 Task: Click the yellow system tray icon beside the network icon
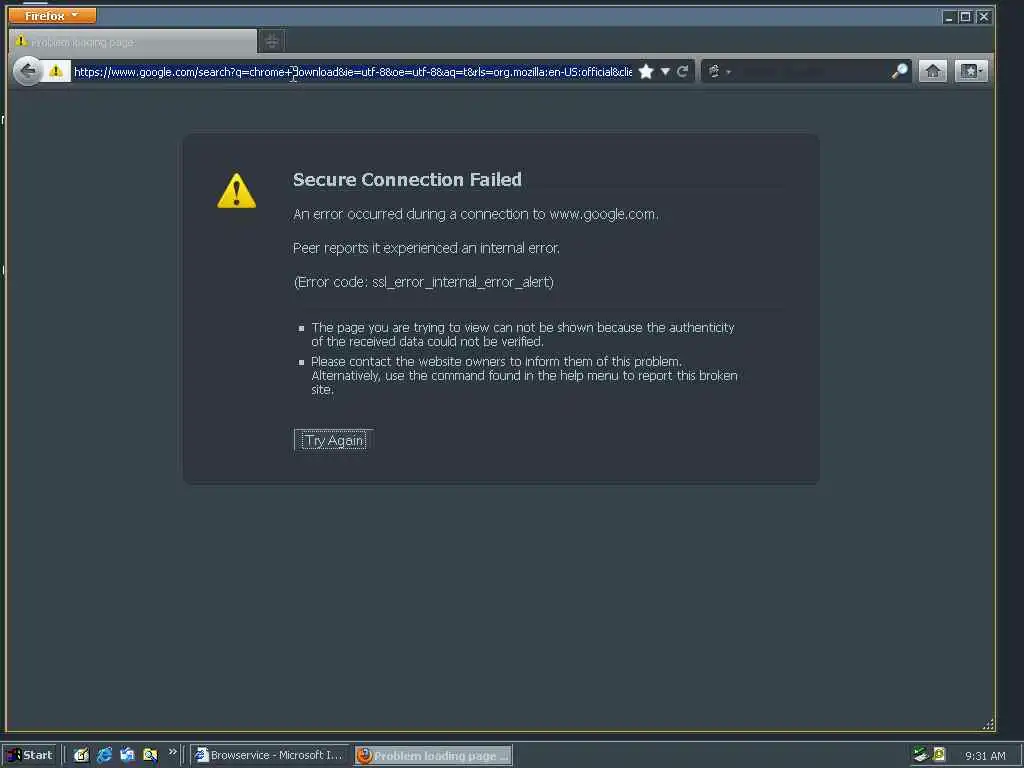[939, 754]
